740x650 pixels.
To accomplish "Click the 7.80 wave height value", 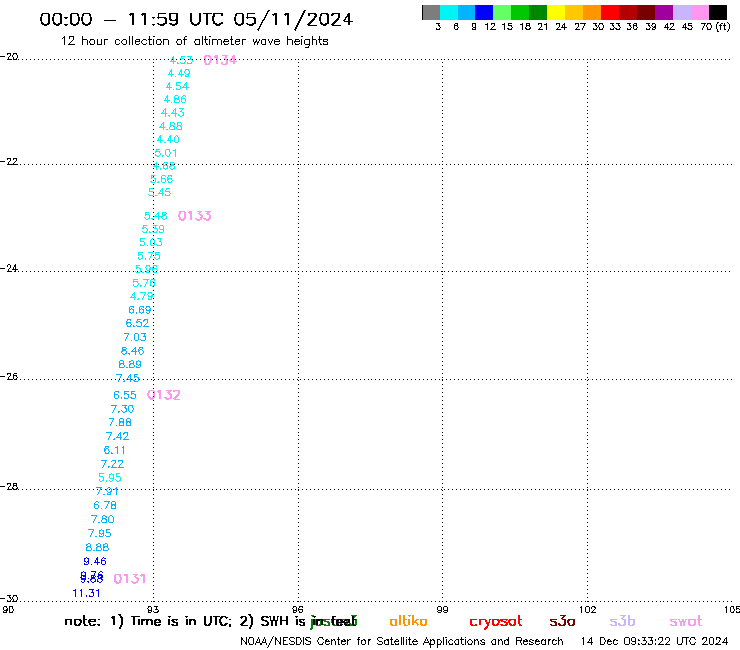I will click(102, 519).
